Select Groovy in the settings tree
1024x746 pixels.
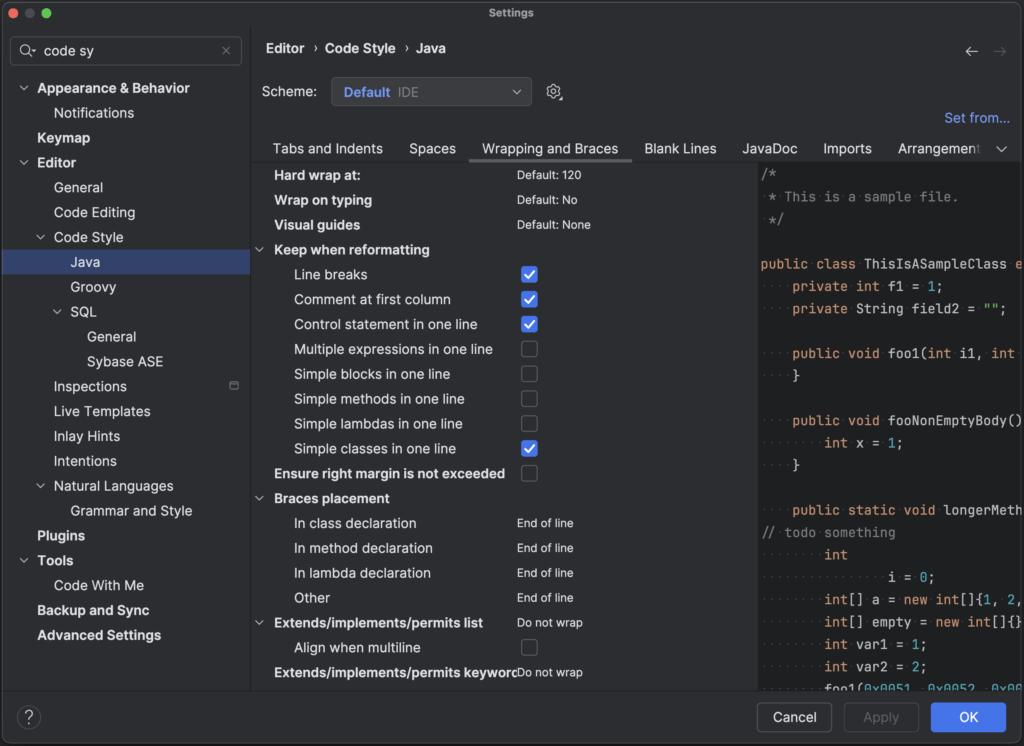[93, 287]
